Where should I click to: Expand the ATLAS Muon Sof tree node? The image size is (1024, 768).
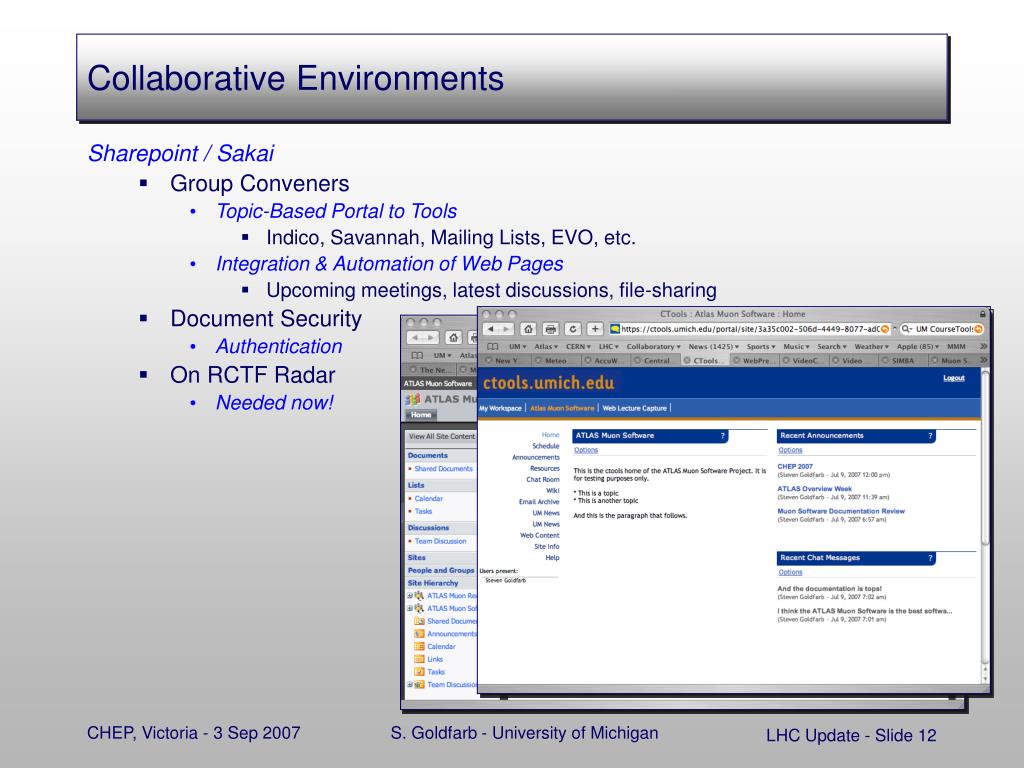[x=410, y=608]
